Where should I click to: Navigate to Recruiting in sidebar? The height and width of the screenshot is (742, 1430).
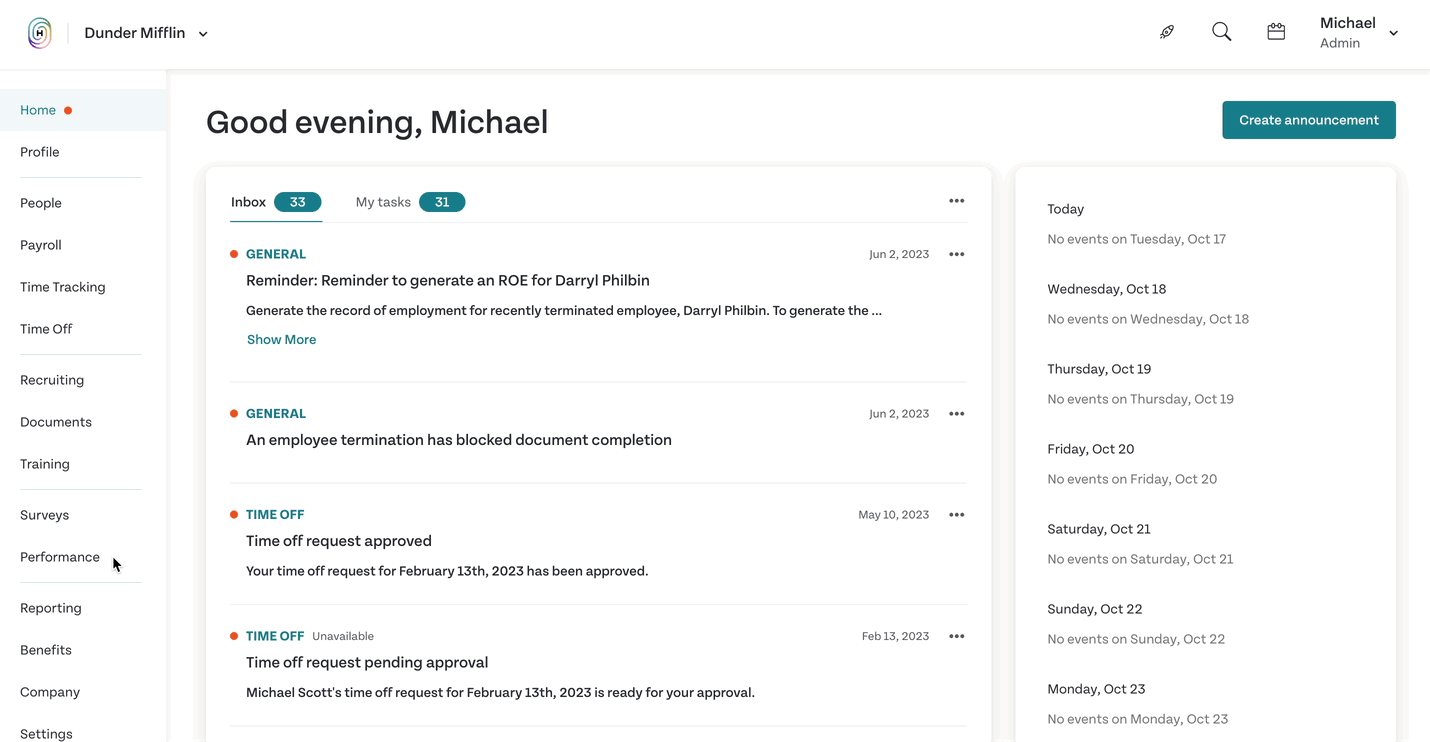(52, 380)
